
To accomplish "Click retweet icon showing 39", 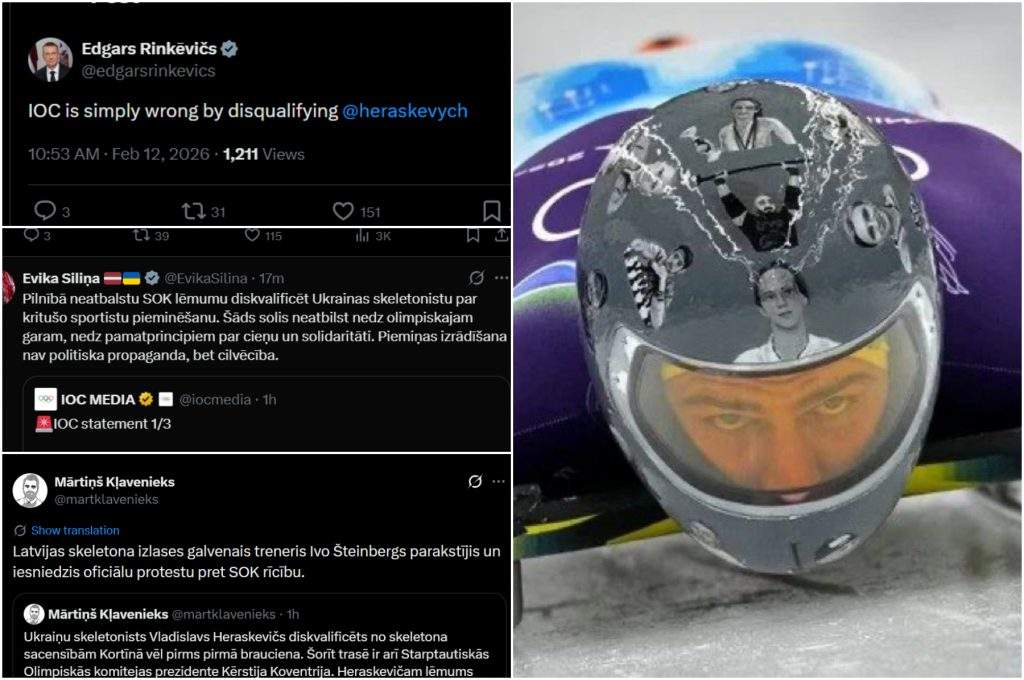I will pos(142,235).
